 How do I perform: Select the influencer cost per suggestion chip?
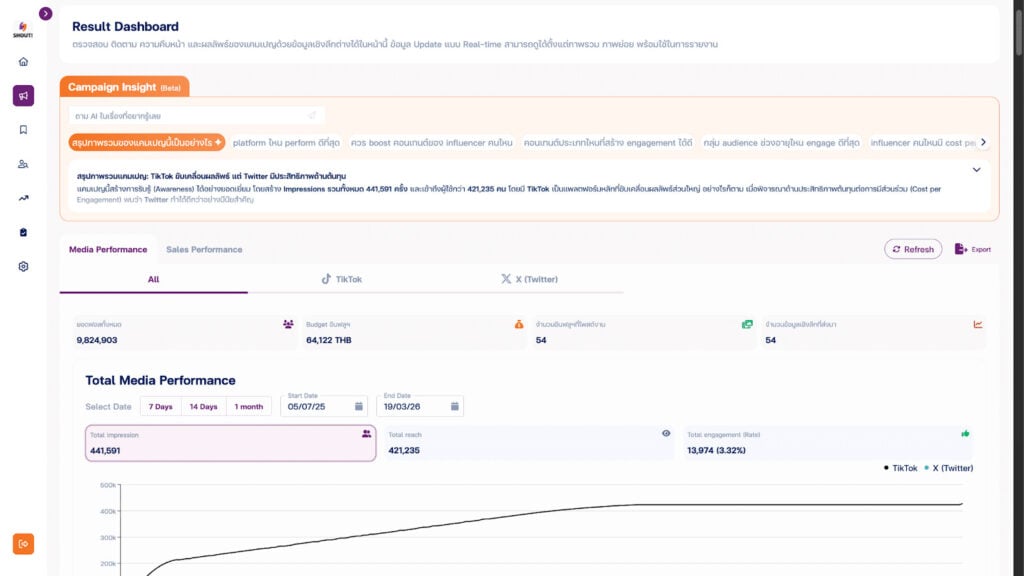(923, 142)
